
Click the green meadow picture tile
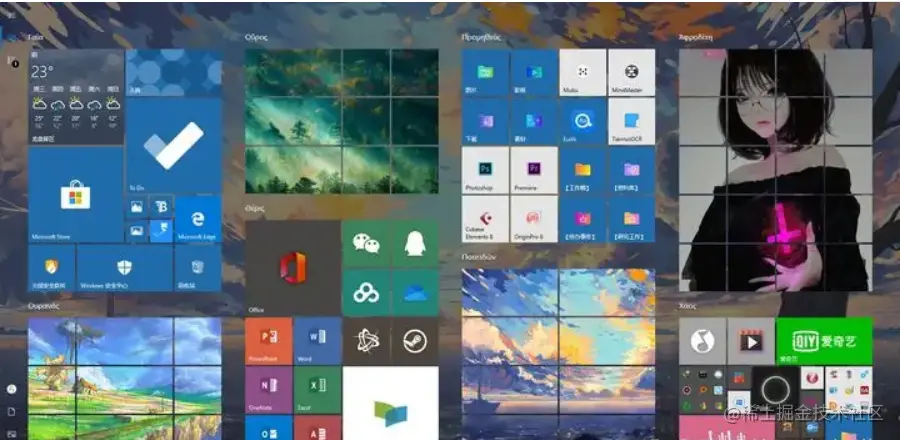[x=125, y=379]
